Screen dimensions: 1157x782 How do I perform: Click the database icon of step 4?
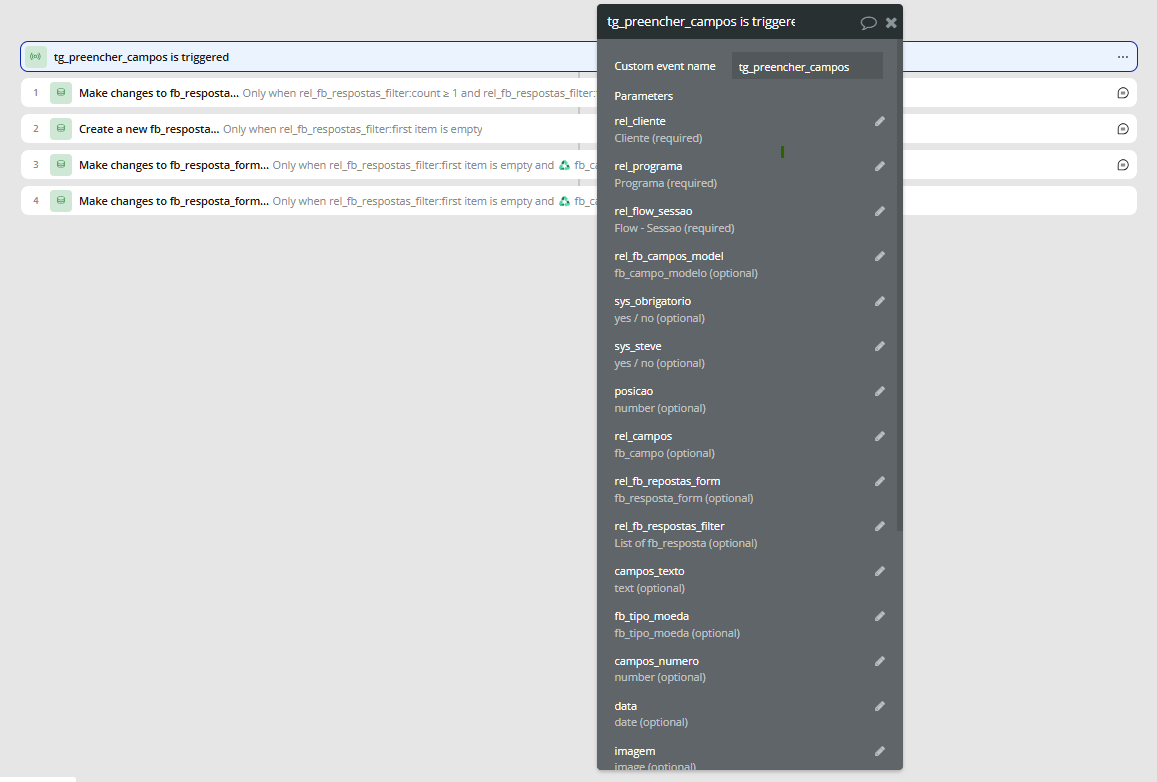[x=61, y=201]
